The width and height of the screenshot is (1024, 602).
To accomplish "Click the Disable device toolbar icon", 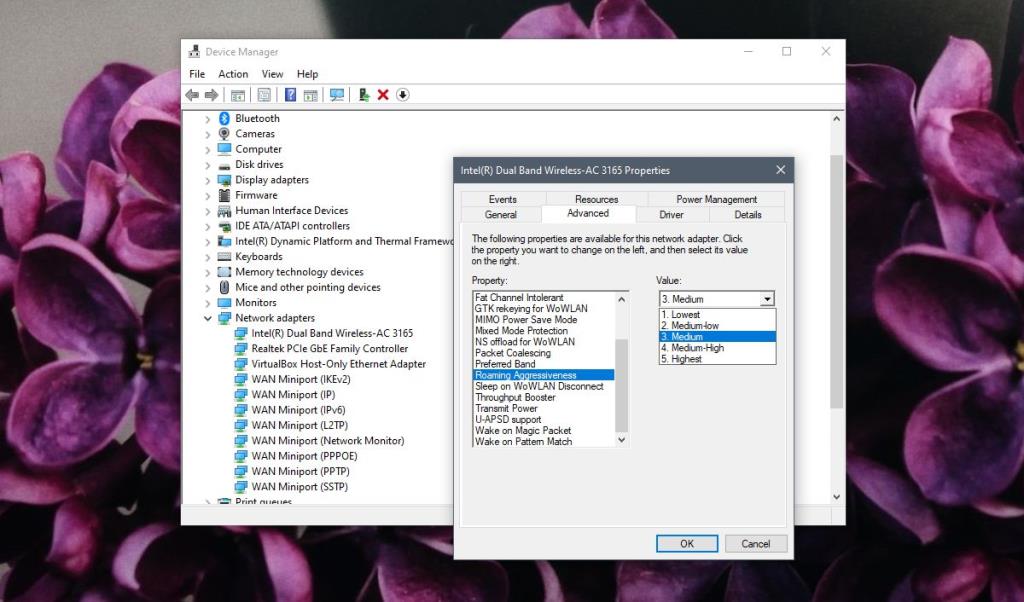I will coord(404,94).
